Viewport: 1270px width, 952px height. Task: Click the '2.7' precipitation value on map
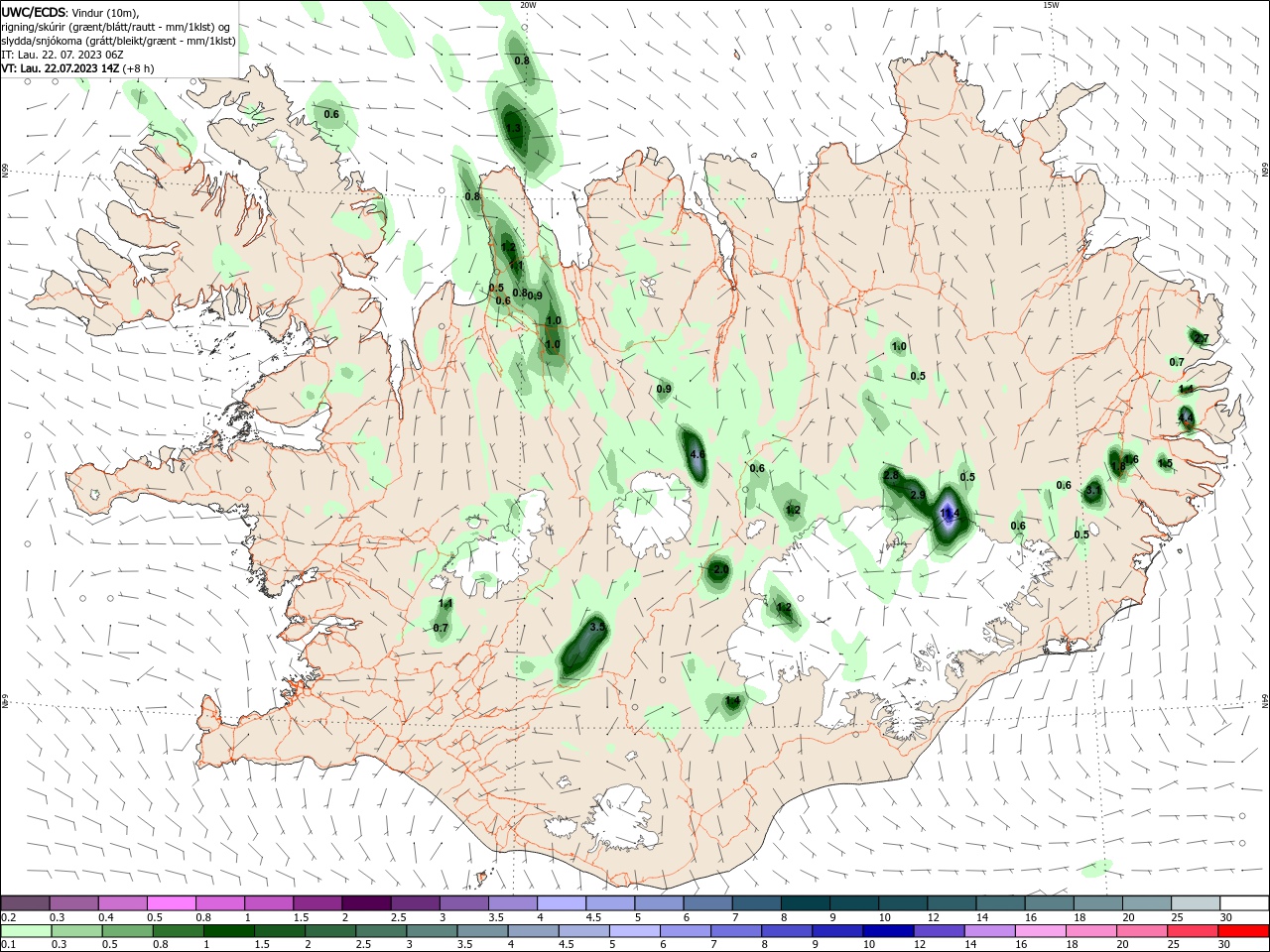1201,339
